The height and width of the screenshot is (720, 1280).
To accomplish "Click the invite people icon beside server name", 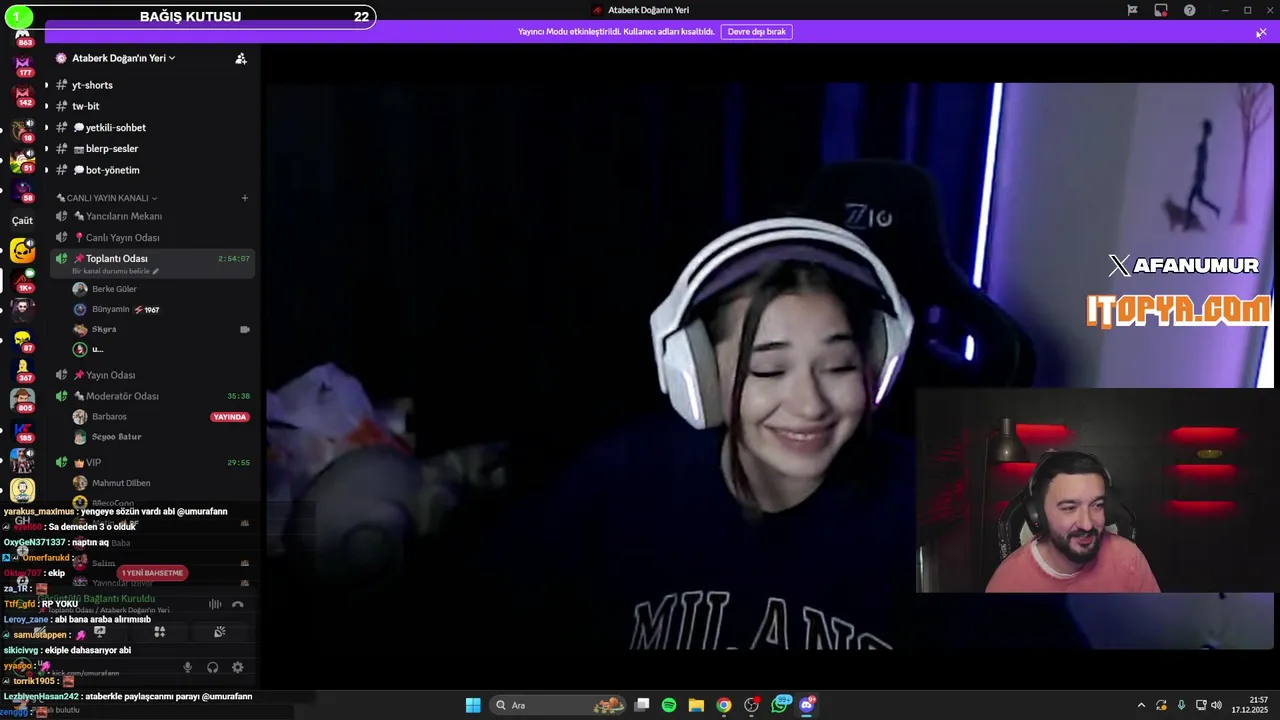I will (241, 58).
